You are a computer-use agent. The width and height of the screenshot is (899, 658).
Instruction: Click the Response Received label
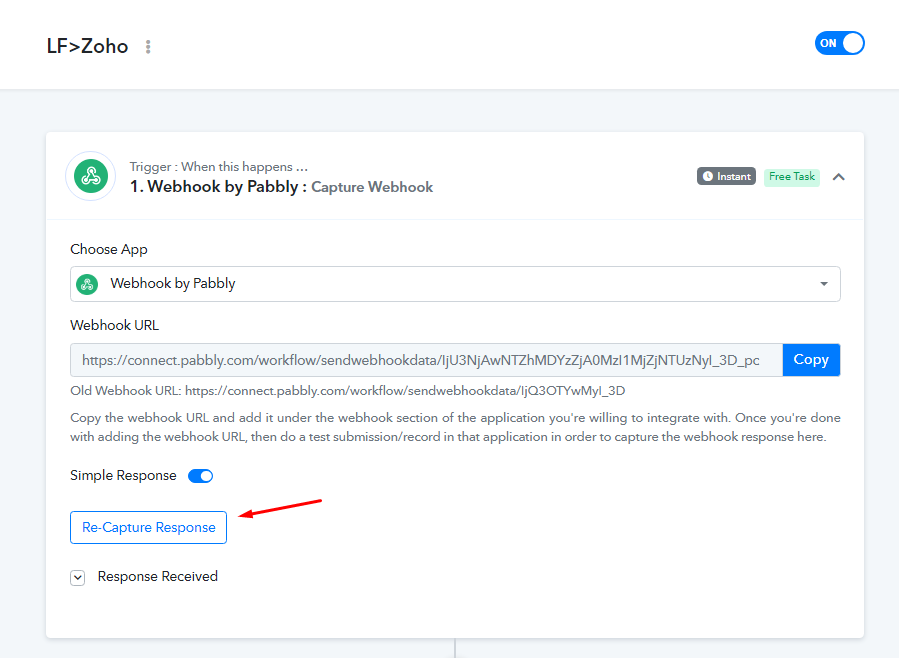[158, 577]
